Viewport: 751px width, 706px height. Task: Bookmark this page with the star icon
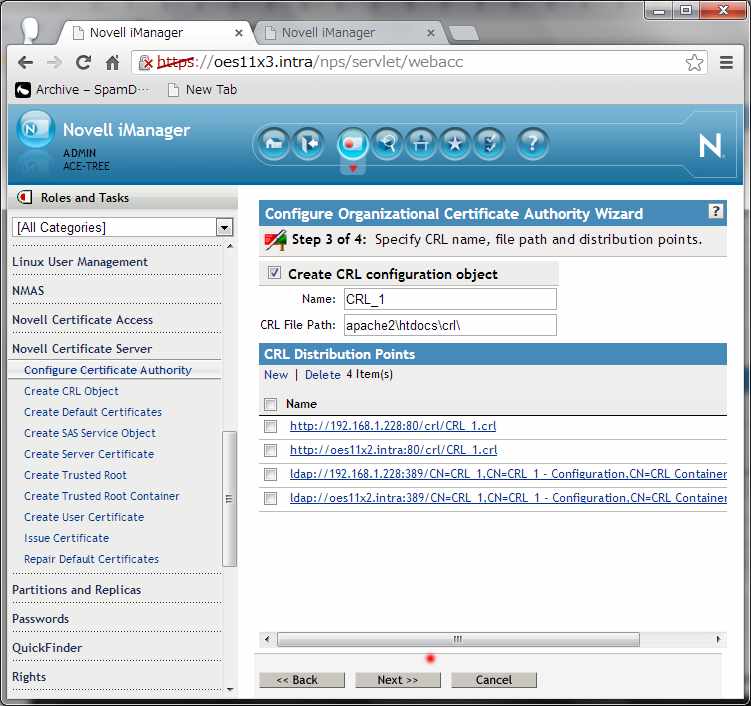[x=694, y=62]
